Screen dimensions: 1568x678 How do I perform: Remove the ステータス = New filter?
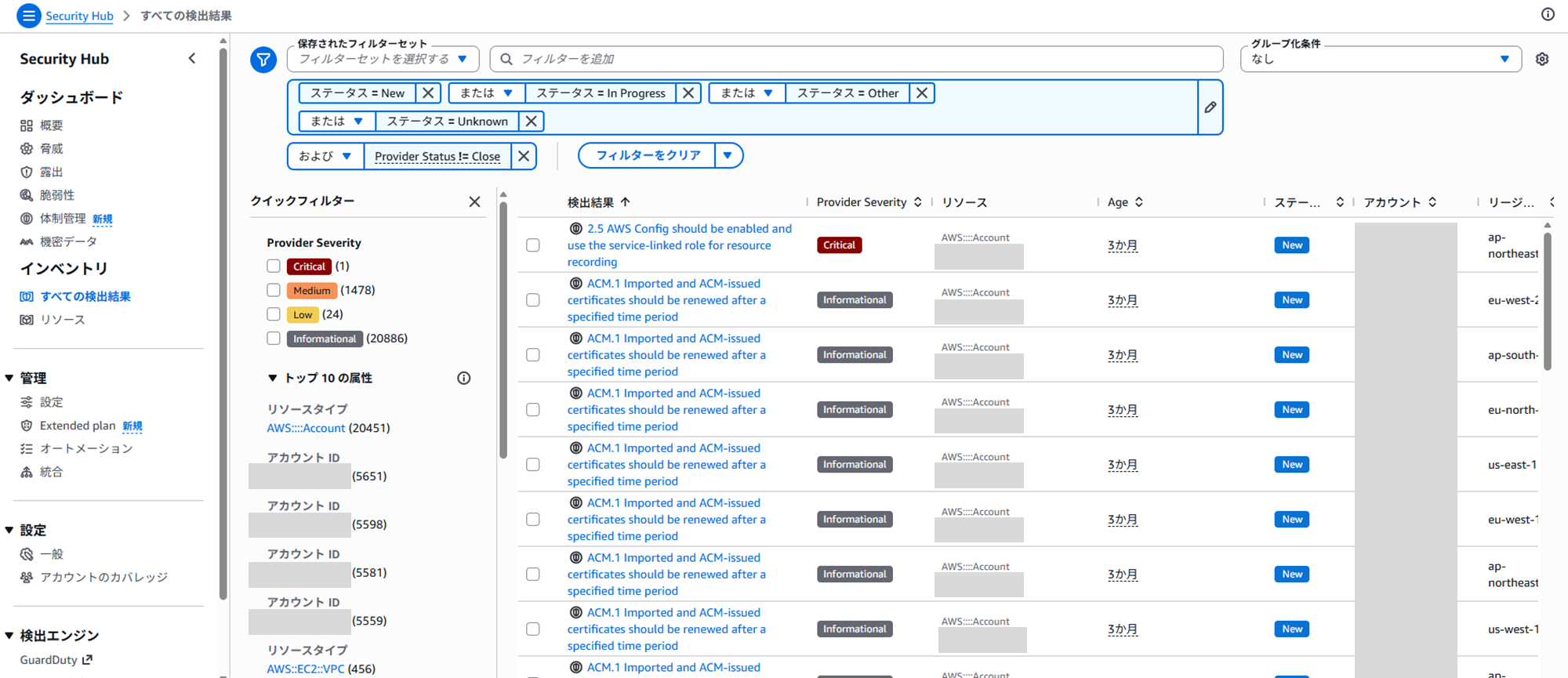[428, 93]
